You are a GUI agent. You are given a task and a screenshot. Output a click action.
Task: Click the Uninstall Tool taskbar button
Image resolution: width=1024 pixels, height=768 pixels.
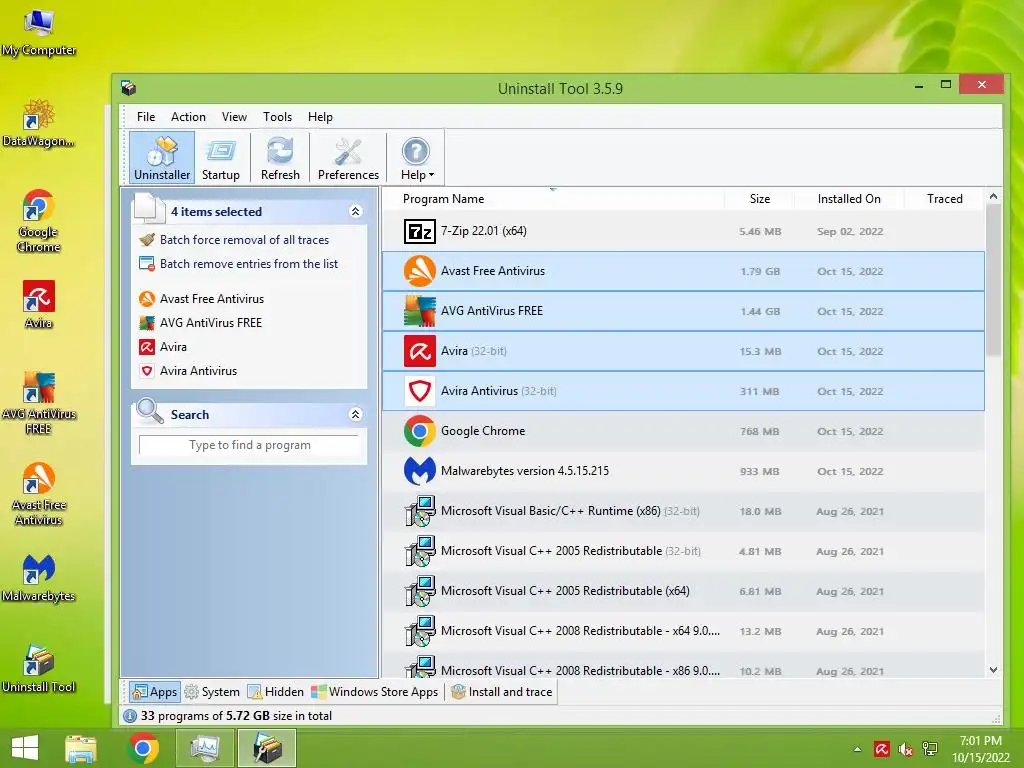(267, 748)
